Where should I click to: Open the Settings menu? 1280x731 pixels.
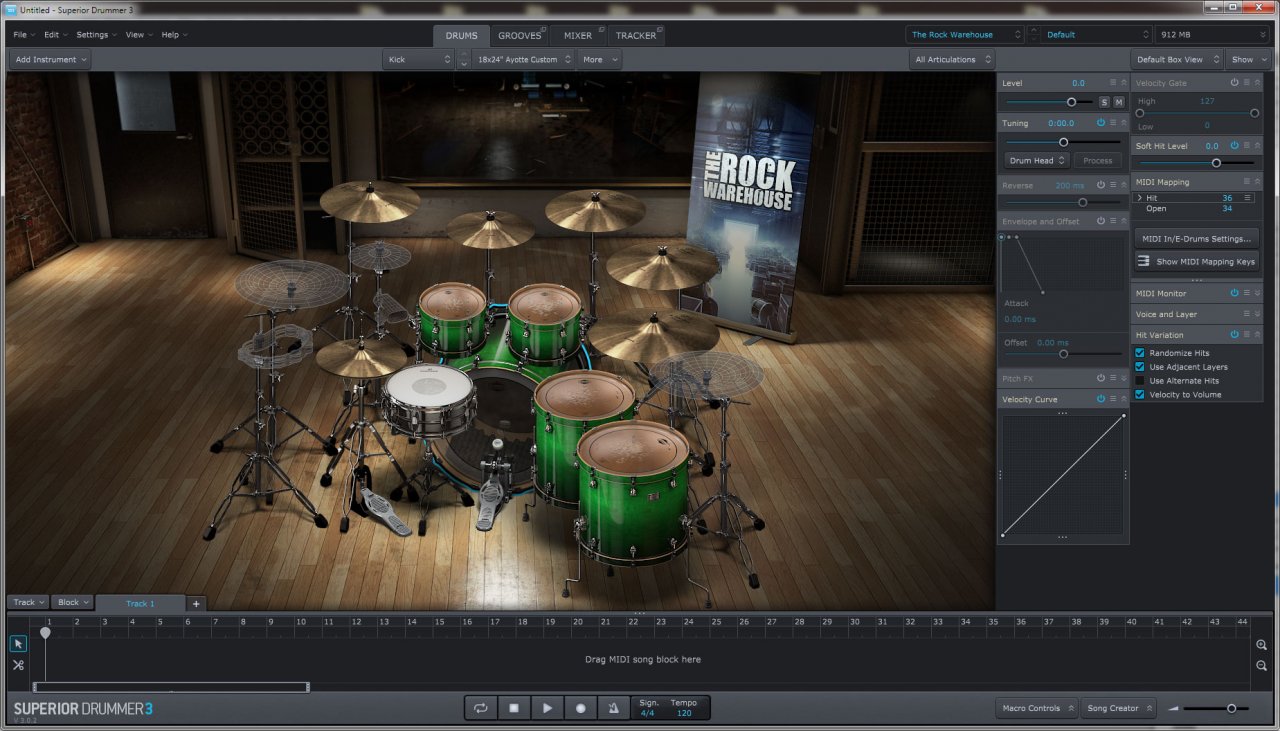click(96, 35)
